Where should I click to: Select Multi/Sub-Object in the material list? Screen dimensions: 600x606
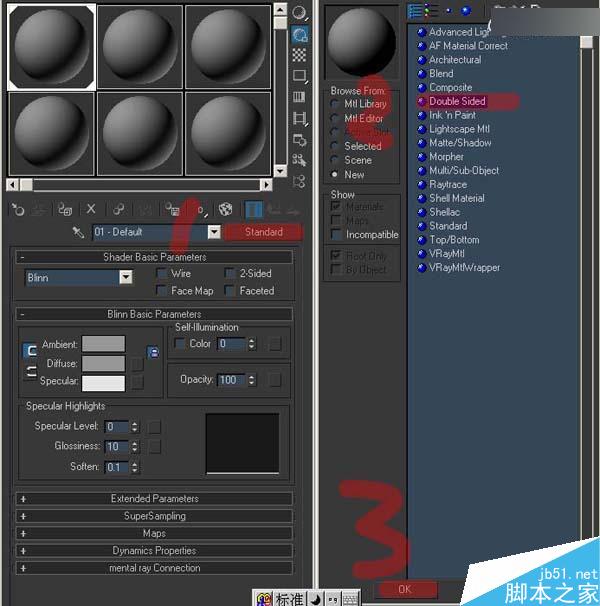(464, 170)
